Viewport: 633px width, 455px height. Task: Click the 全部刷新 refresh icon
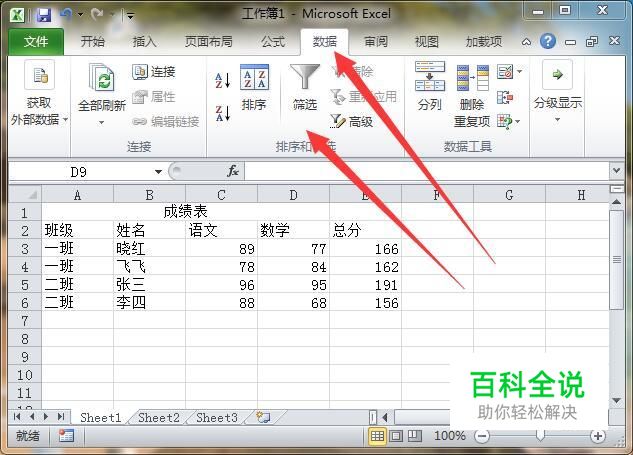[x=101, y=77]
